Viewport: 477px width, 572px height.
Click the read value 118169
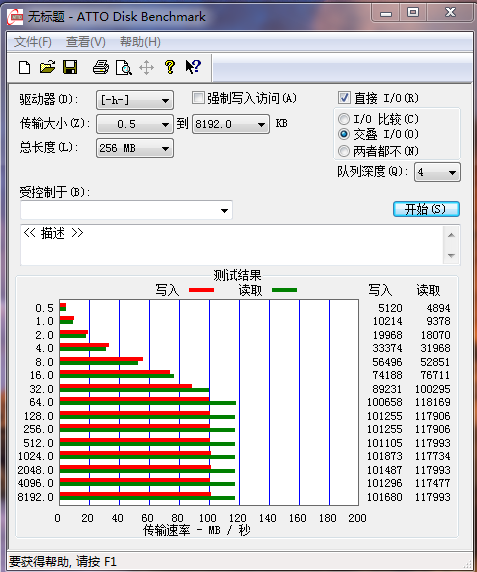pyautogui.click(x=433, y=402)
